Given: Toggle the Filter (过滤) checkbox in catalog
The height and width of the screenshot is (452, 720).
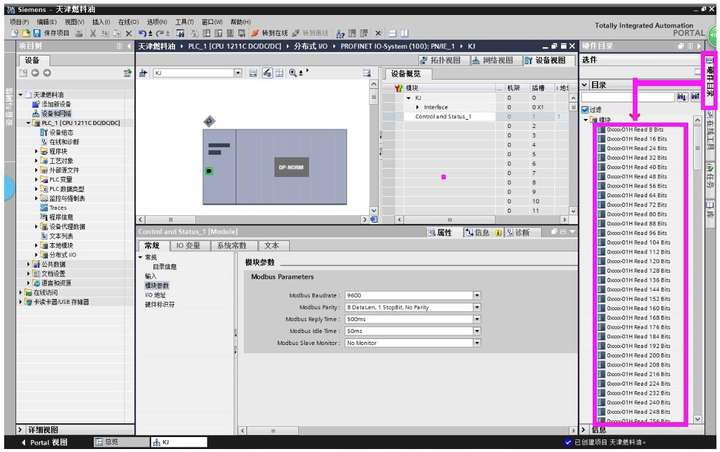Looking at the screenshot, I should click(x=585, y=110).
